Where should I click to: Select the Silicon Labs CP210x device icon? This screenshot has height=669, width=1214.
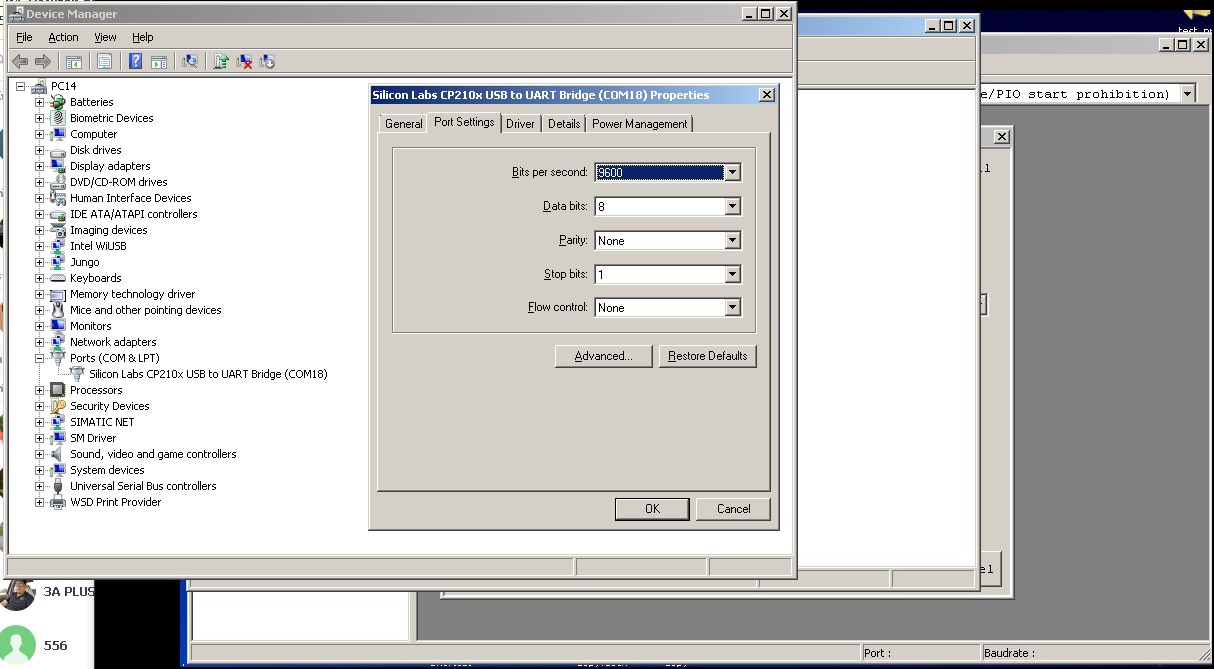(78, 374)
